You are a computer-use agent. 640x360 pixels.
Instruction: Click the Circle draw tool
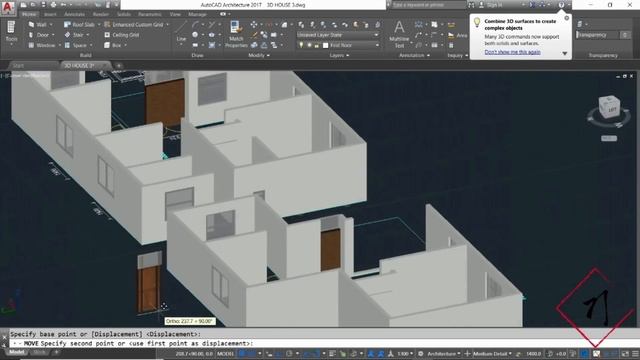pyautogui.click(x=196, y=35)
